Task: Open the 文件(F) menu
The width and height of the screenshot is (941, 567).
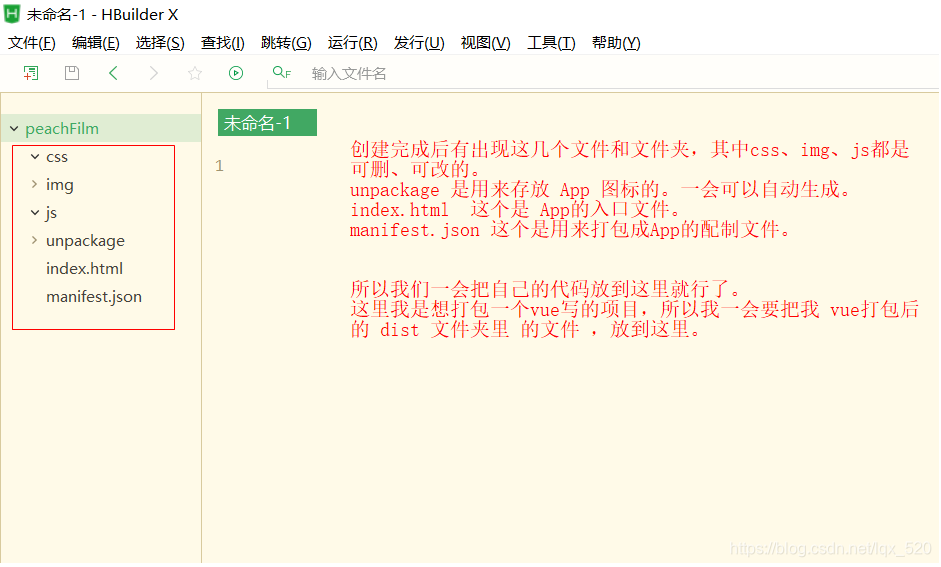Action: click(x=32, y=43)
